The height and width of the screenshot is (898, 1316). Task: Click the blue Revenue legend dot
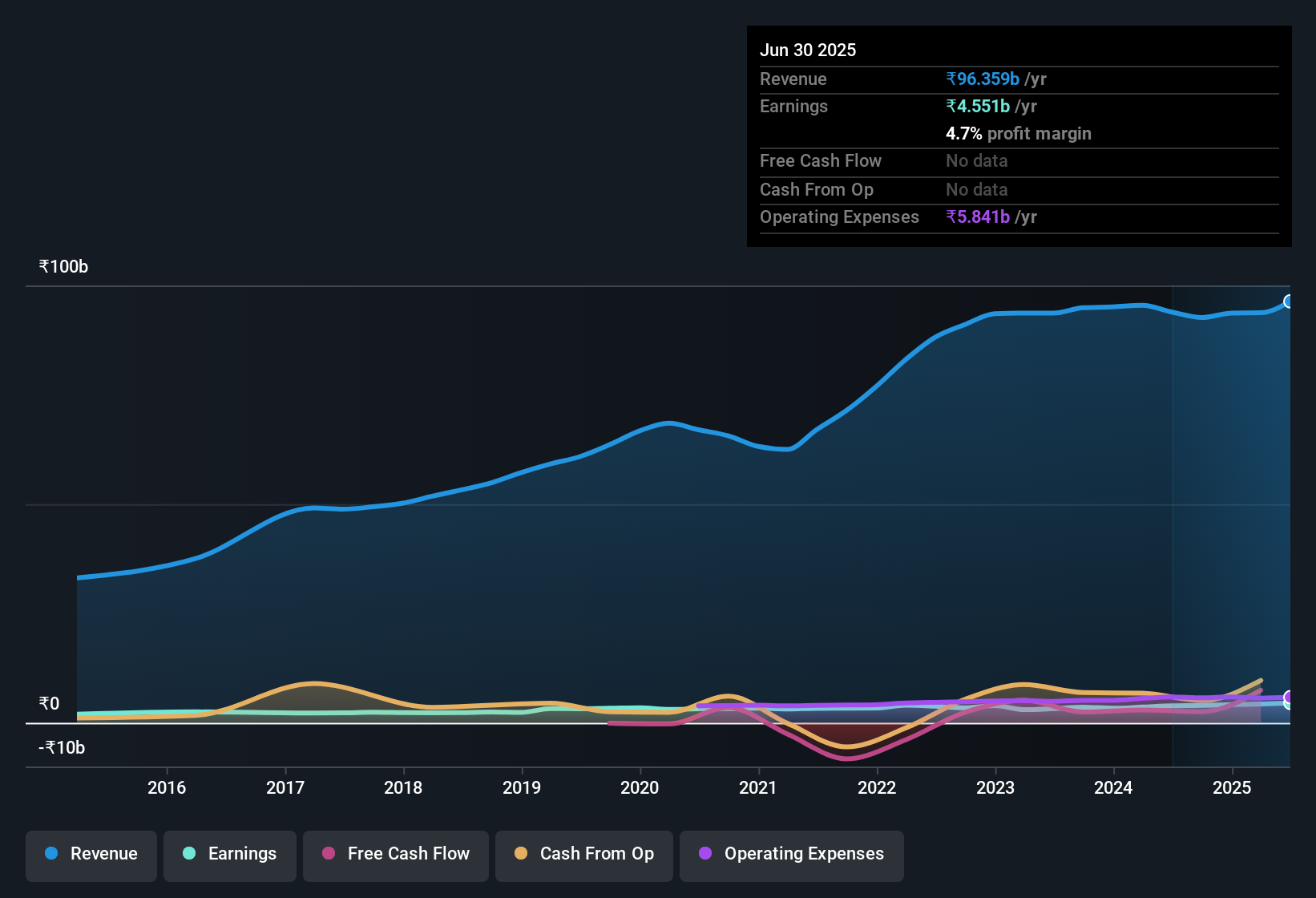coord(50,854)
